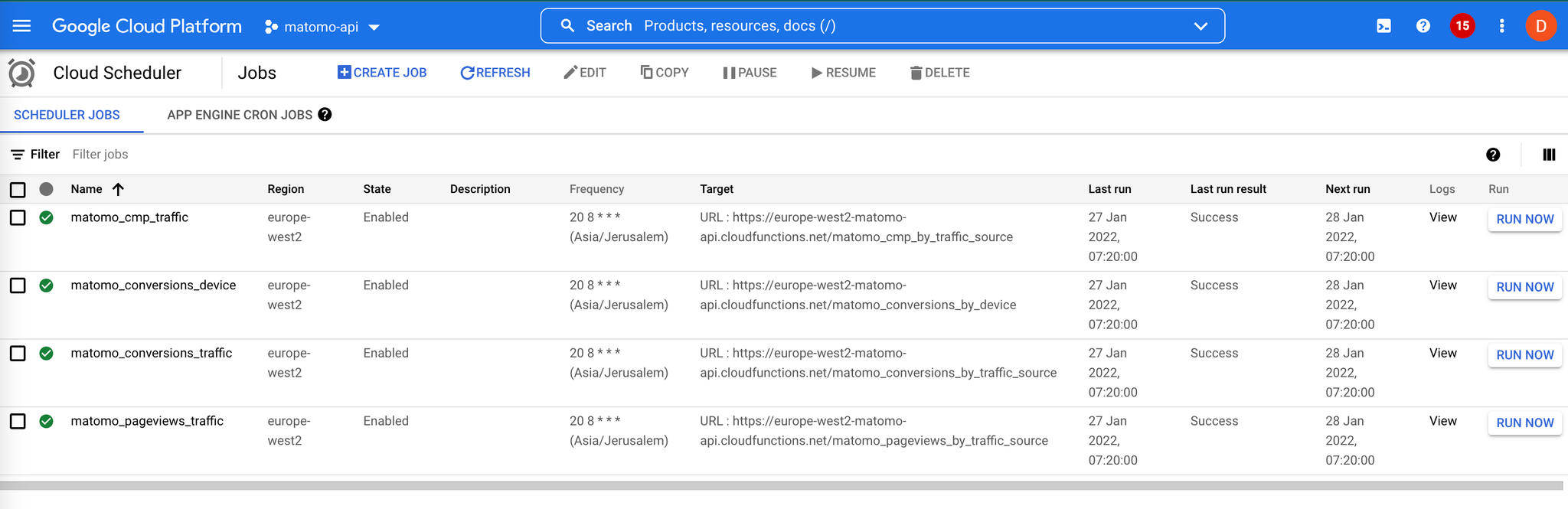View logs for matomo_cmp_traffic

(1442, 217)
